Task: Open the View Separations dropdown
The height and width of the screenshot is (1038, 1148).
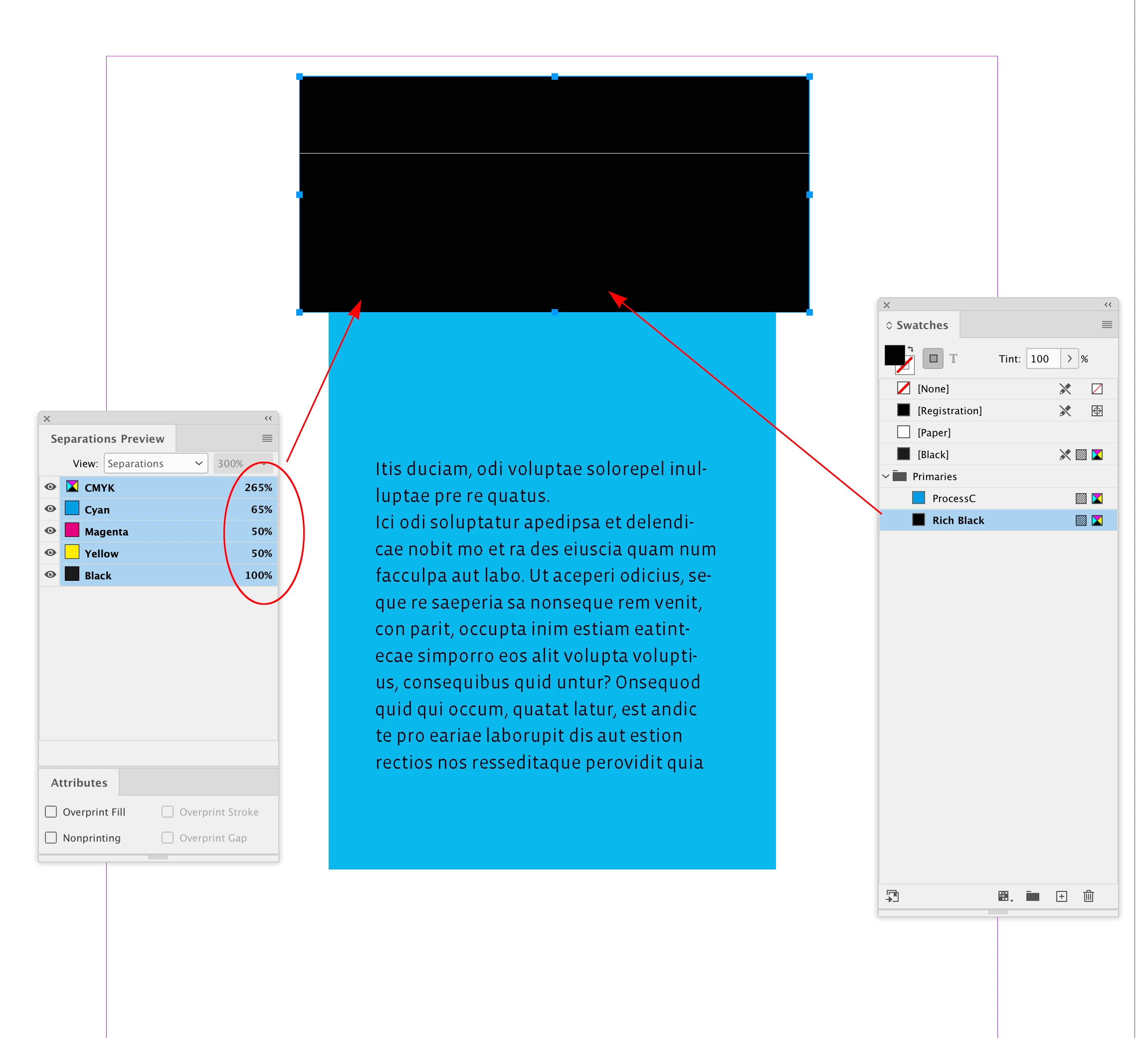Action: click(155, 464)
